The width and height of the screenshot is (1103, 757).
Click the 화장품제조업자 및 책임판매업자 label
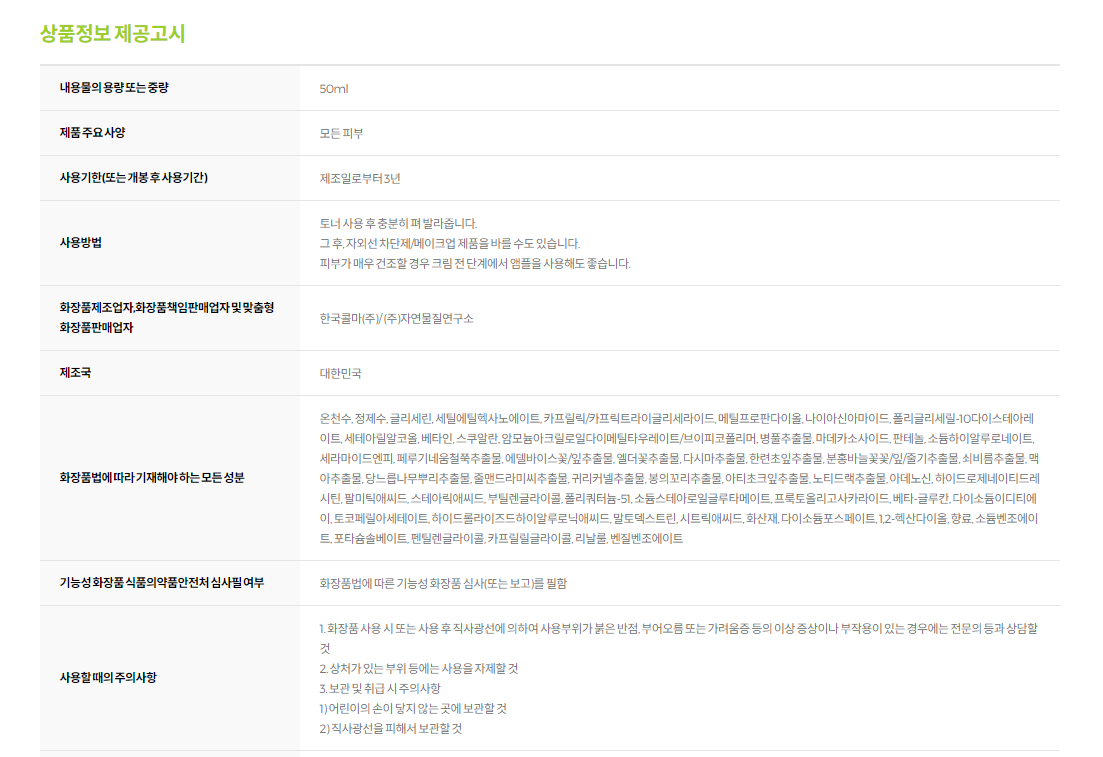click(166, 317)
